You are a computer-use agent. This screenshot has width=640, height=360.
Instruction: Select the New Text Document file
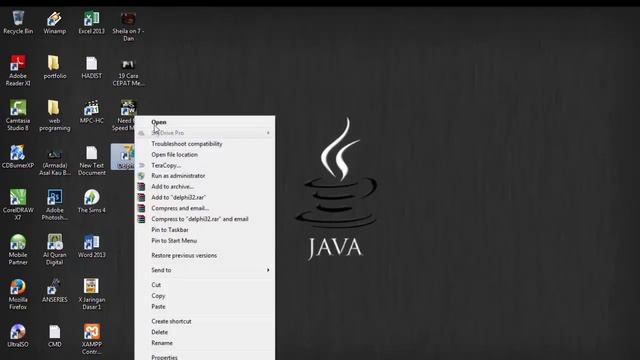coord(91,160)
